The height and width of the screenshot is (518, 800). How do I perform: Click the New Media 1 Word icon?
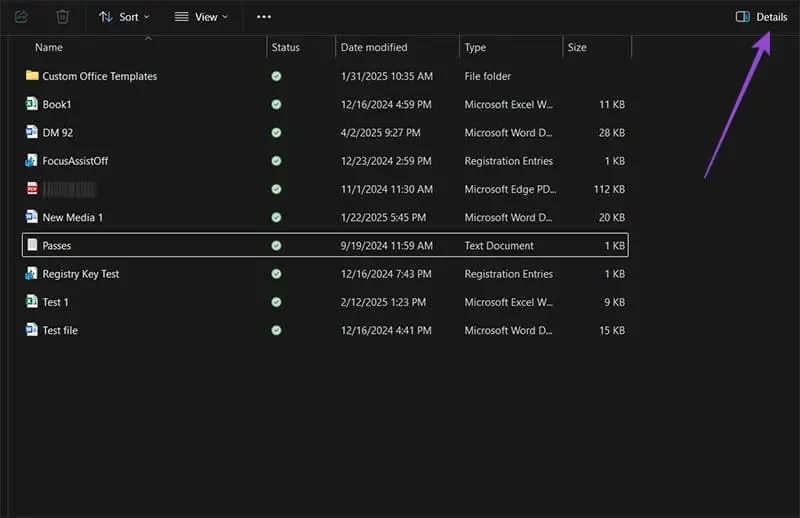[x=32, y=216]
